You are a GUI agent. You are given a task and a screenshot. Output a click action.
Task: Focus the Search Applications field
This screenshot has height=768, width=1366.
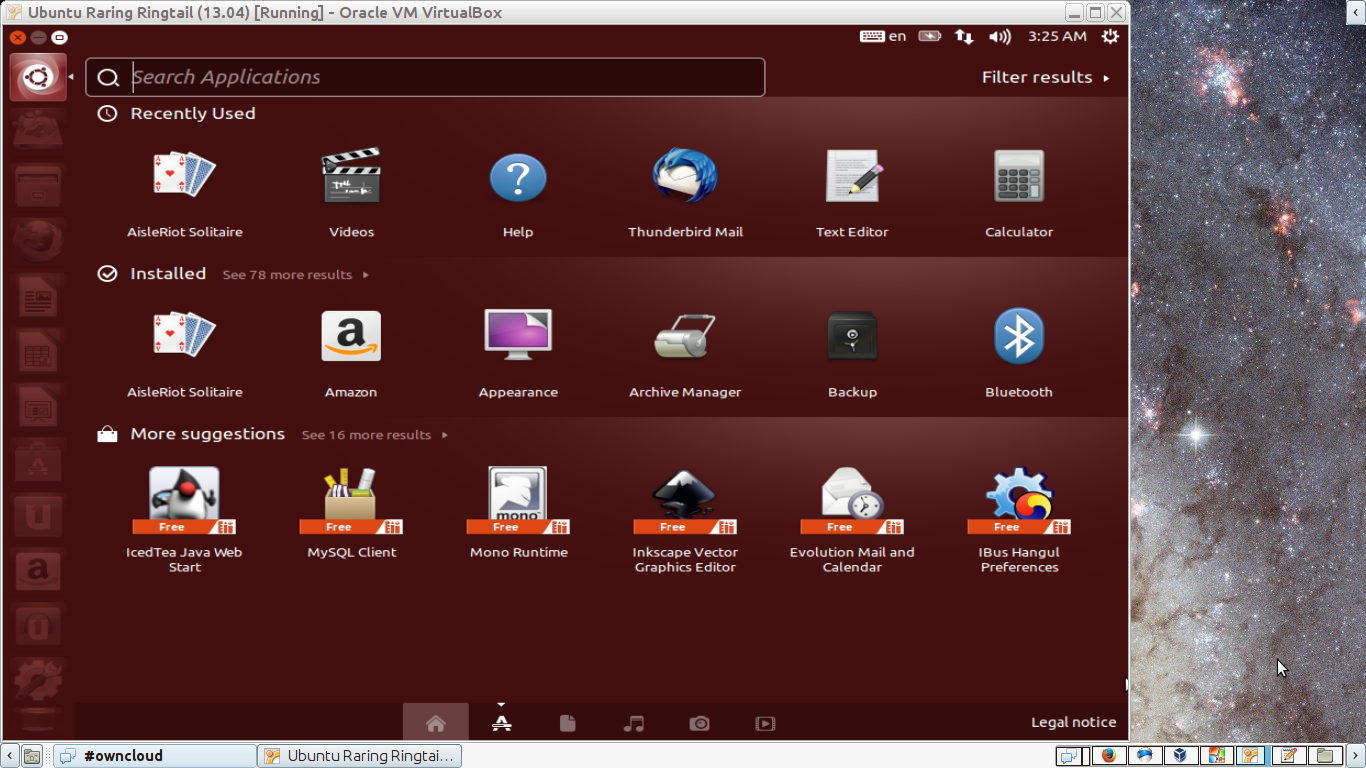[x=425, y=77]
